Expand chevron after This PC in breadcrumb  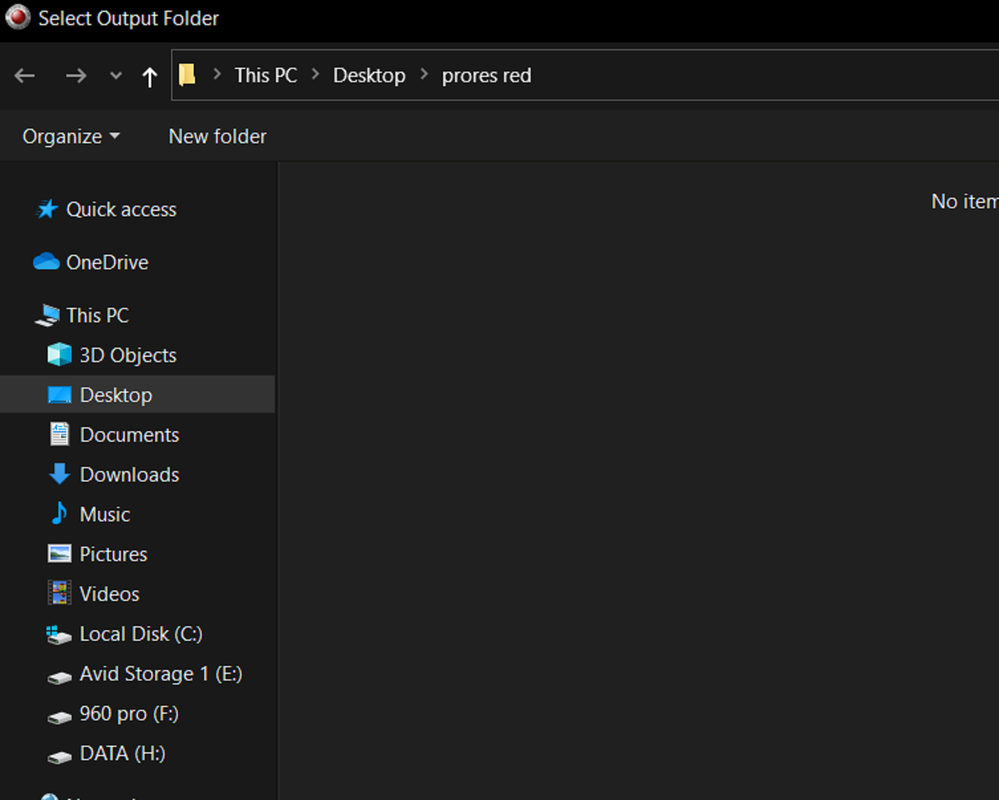pos(315,75)
